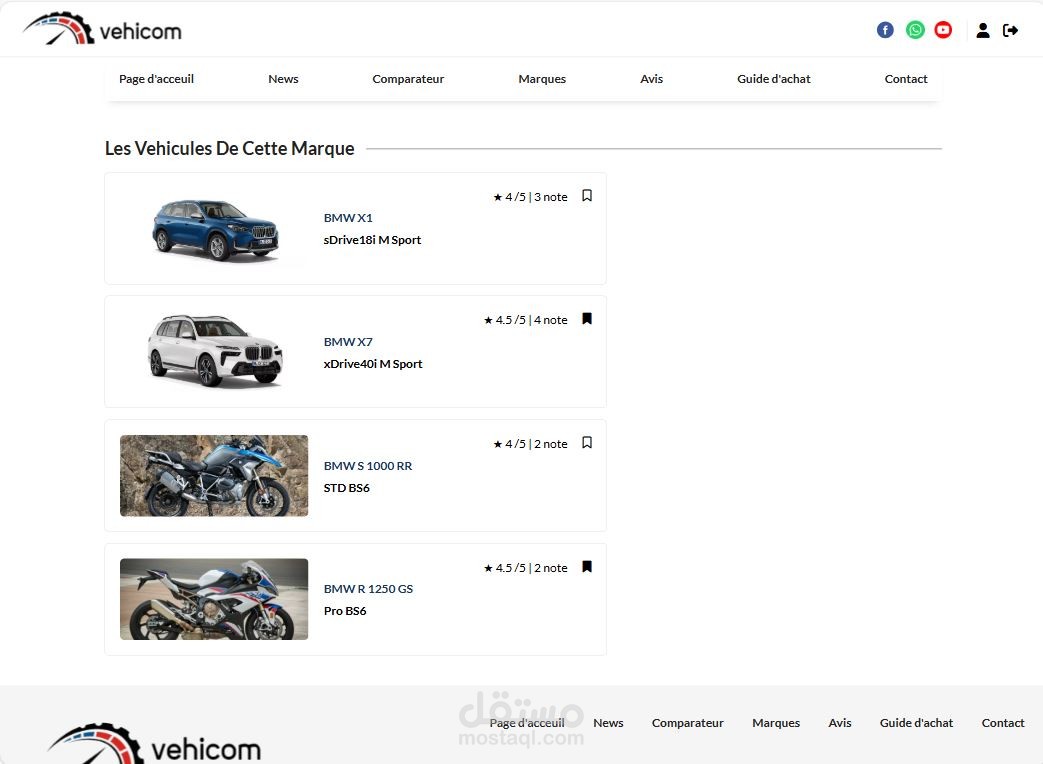Click the xDrive40i M Sport variant text
Image resolution: width=1043 pixels, height=764 pixels.
[372, 364]
